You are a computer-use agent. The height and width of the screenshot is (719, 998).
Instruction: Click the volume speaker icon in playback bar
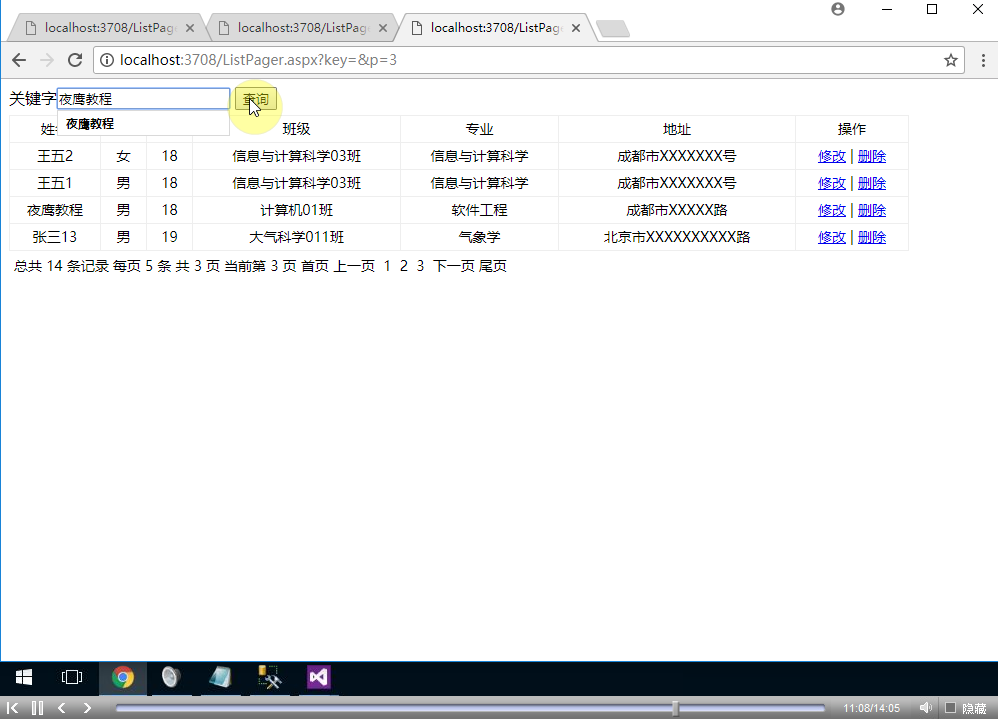pyautogui.click(x=925, y=707)
